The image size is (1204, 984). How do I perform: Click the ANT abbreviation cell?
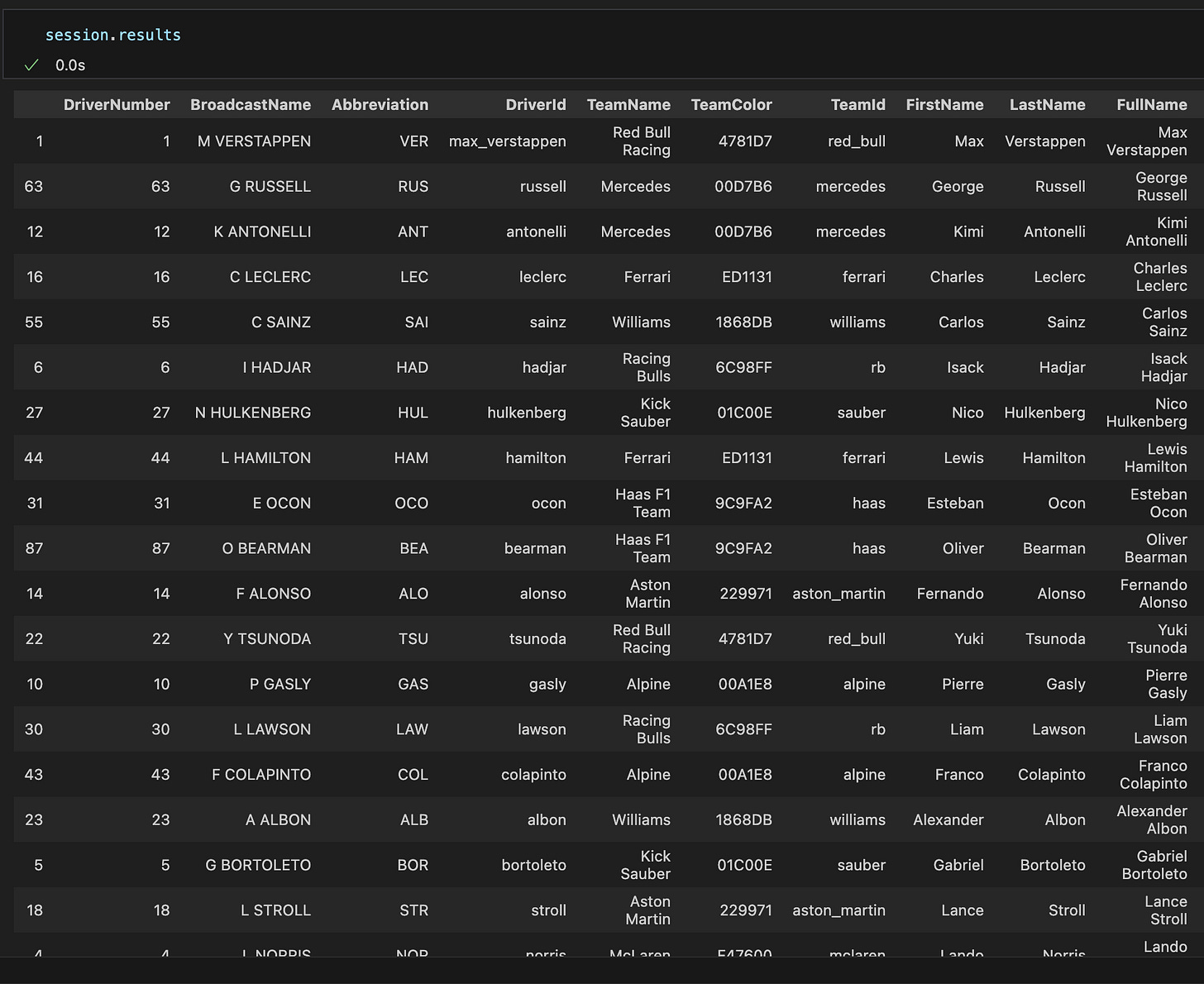(x=413, y=232)
